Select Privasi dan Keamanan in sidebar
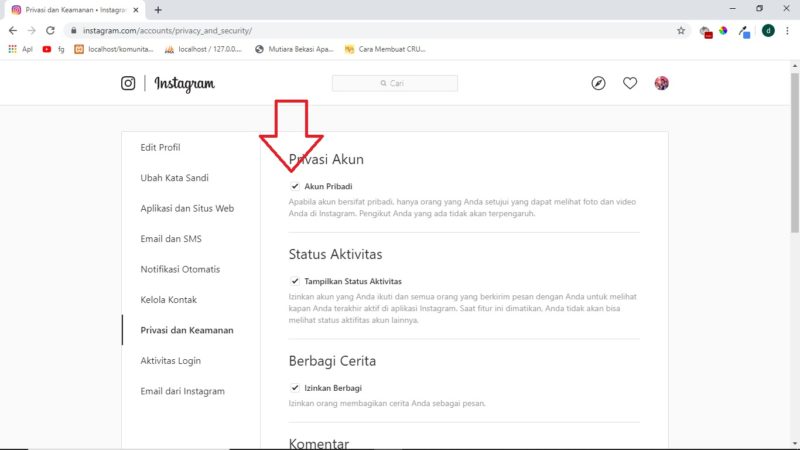Image resolution: width=800 pixels, height=450 pixels. pyautogui.click(x=187, y=330)
